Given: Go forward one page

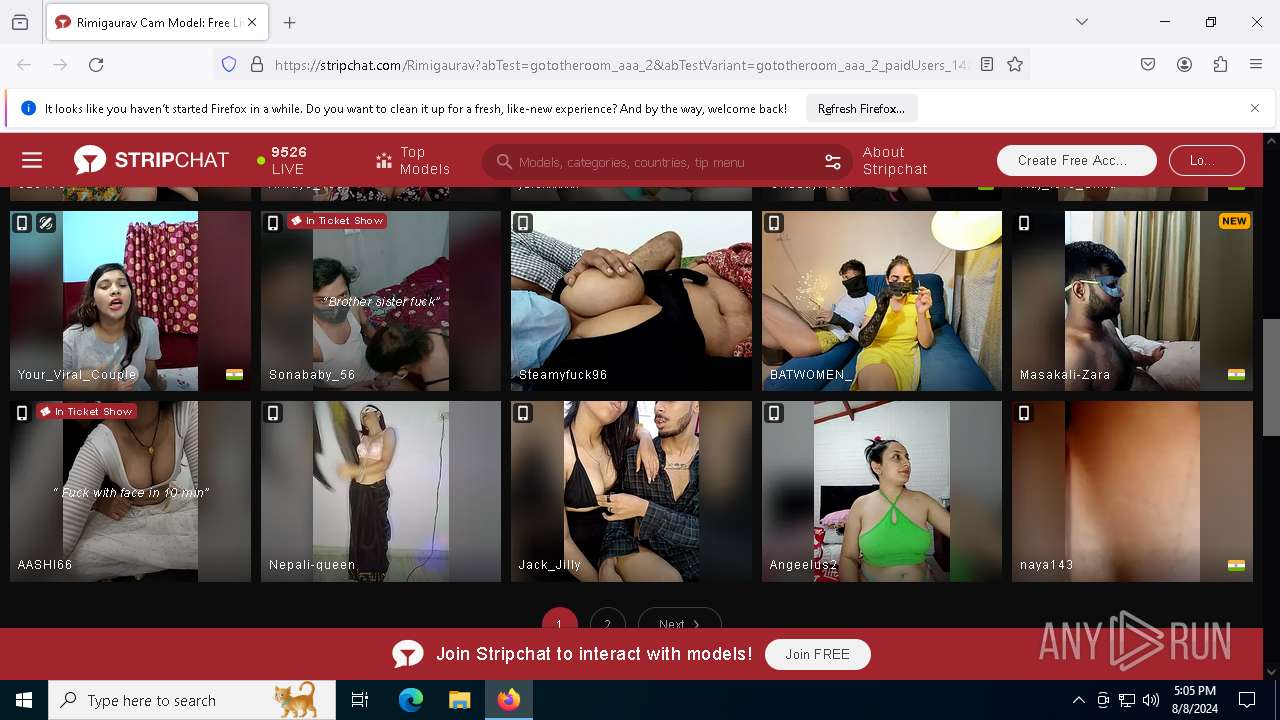Looking at the screenshot, I should click(x=60, y=64).
